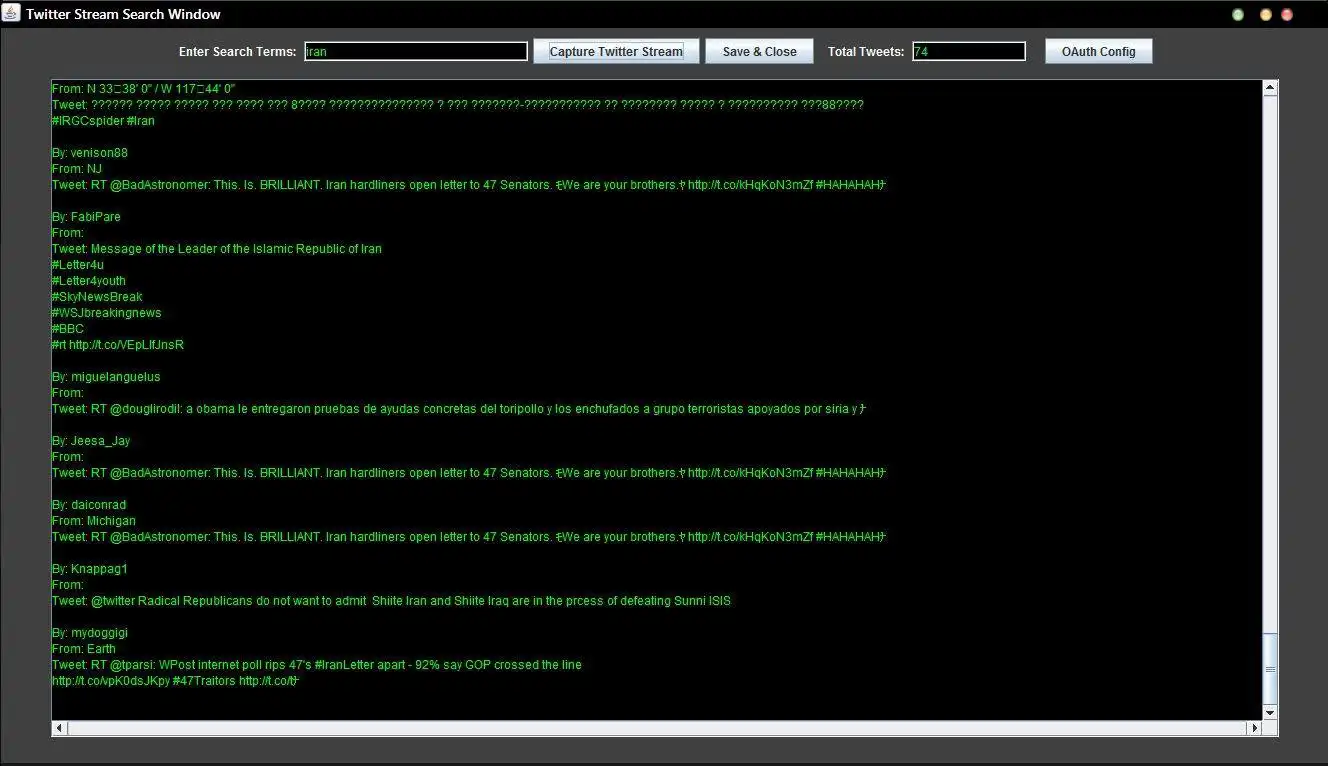Click the vertical scrollbar up arrow
The height and width of the screenshot is (766, 1328).
(1270, 88)
